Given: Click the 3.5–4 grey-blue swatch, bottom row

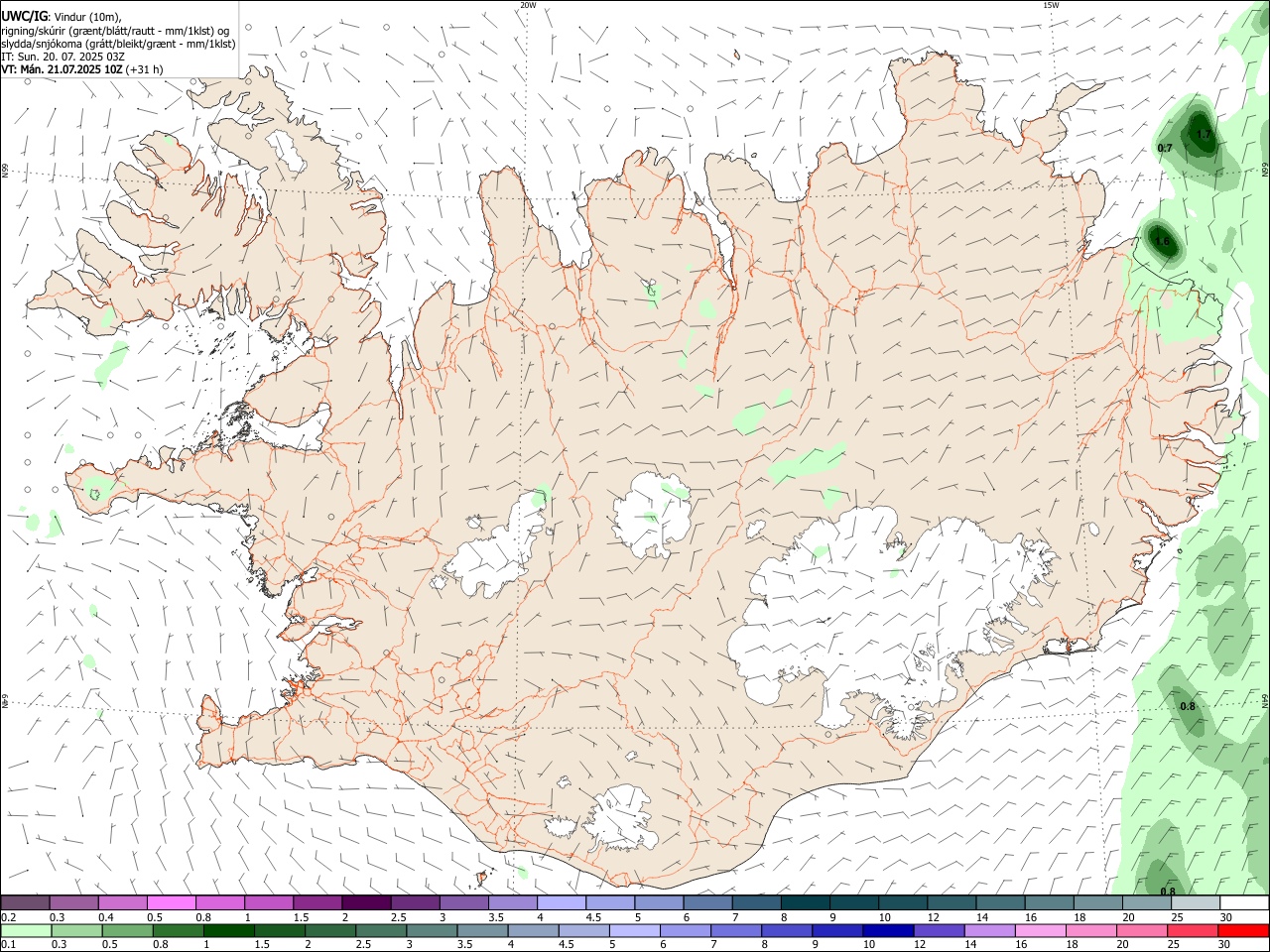Looking at the screenshot, I should tap(483, 930).
